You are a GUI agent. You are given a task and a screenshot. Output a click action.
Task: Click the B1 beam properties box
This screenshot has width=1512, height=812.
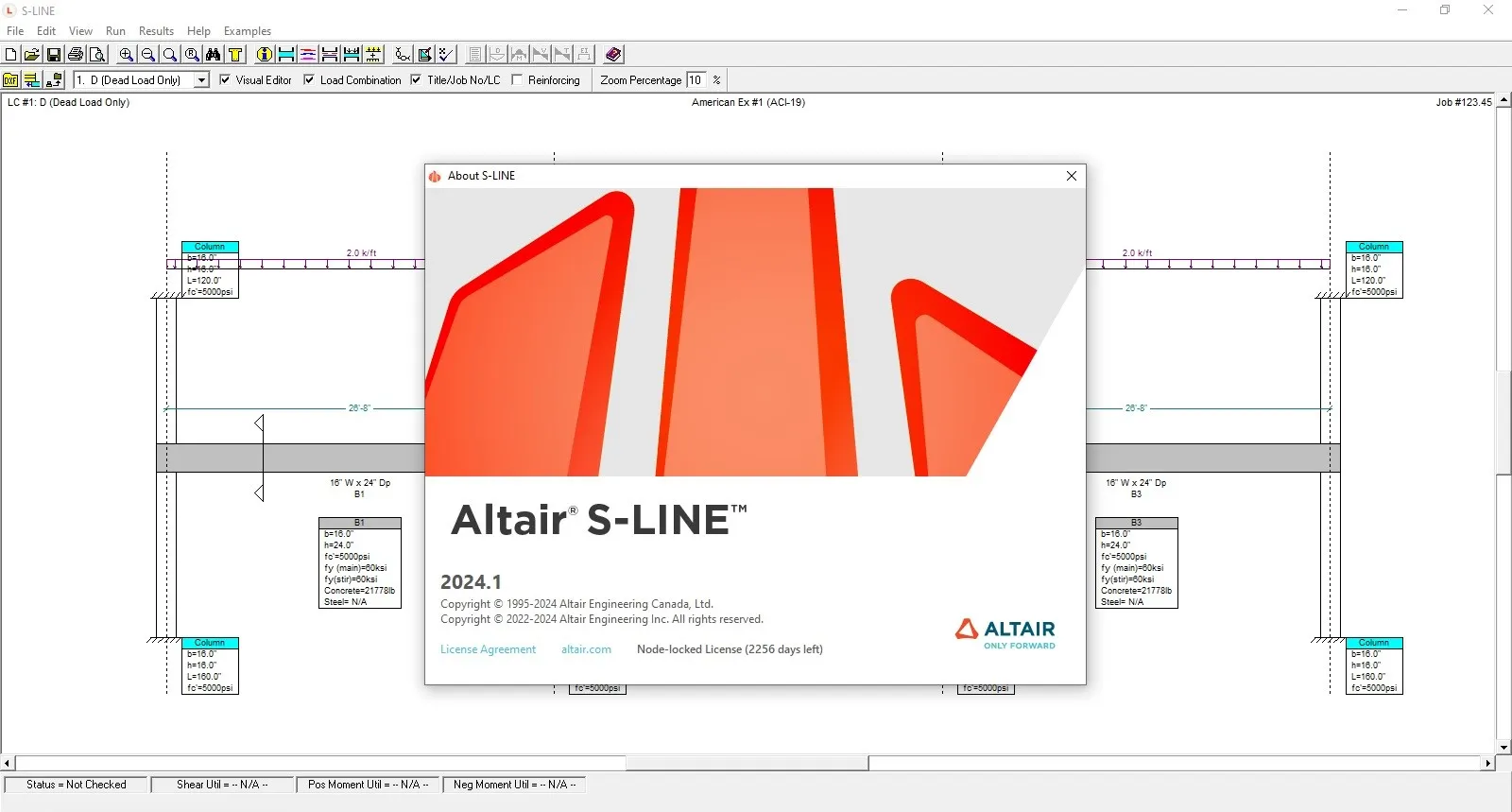coord(360,562)
